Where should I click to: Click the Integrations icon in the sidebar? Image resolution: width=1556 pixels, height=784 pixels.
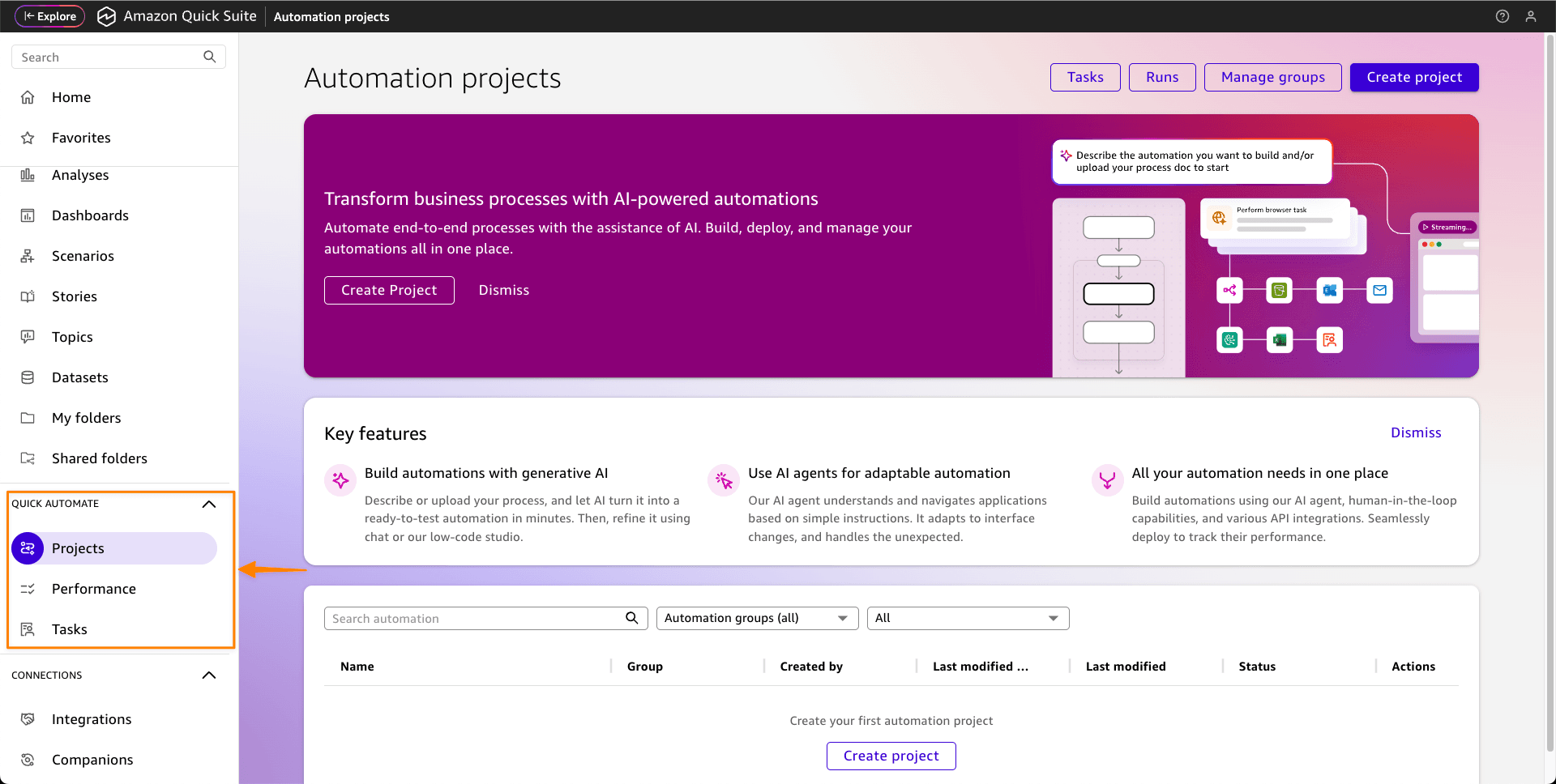pos(28,719)
